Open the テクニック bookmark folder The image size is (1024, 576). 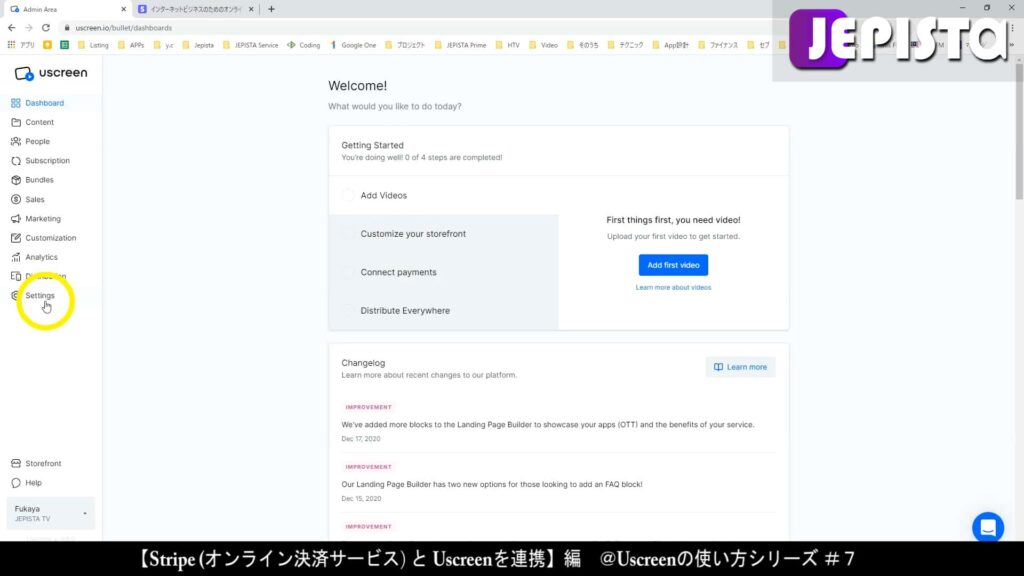pyautogui.click(x=625, y=45)
